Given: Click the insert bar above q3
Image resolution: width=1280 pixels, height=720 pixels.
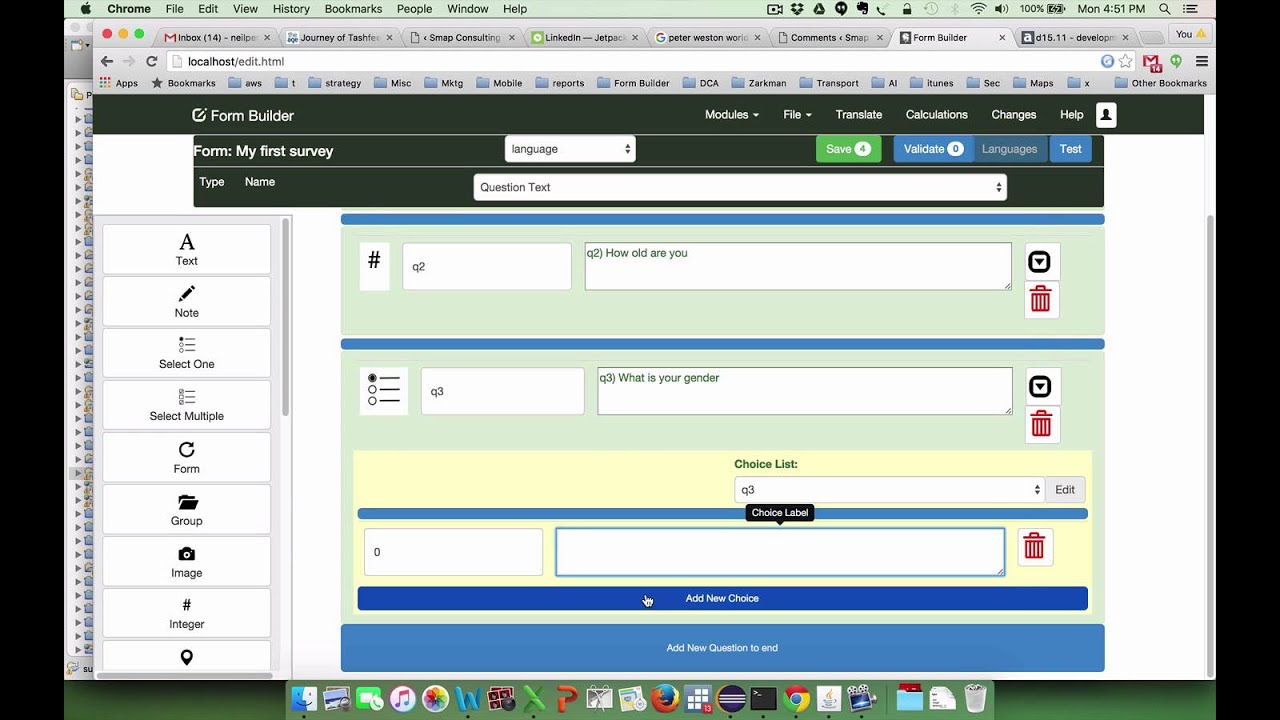Looking at the screenshot, I should (722, 344).
